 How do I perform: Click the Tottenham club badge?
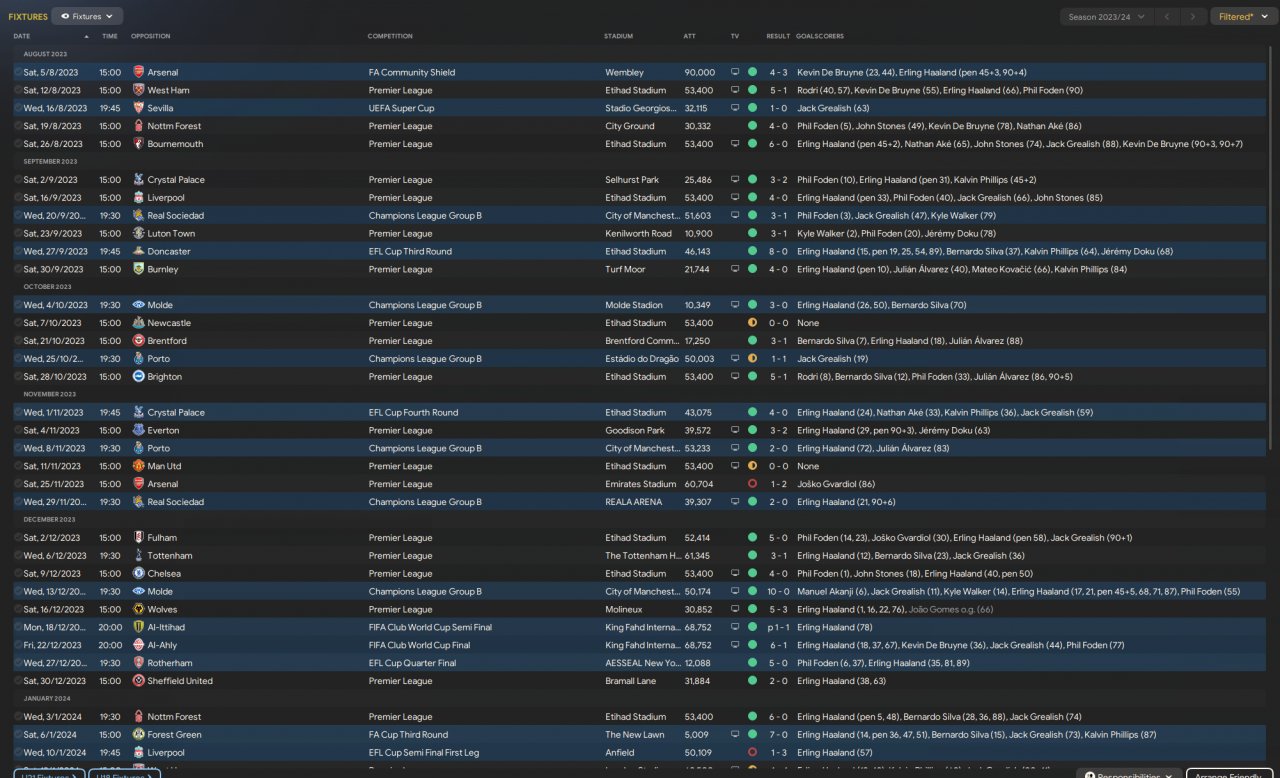pos(138,556)
